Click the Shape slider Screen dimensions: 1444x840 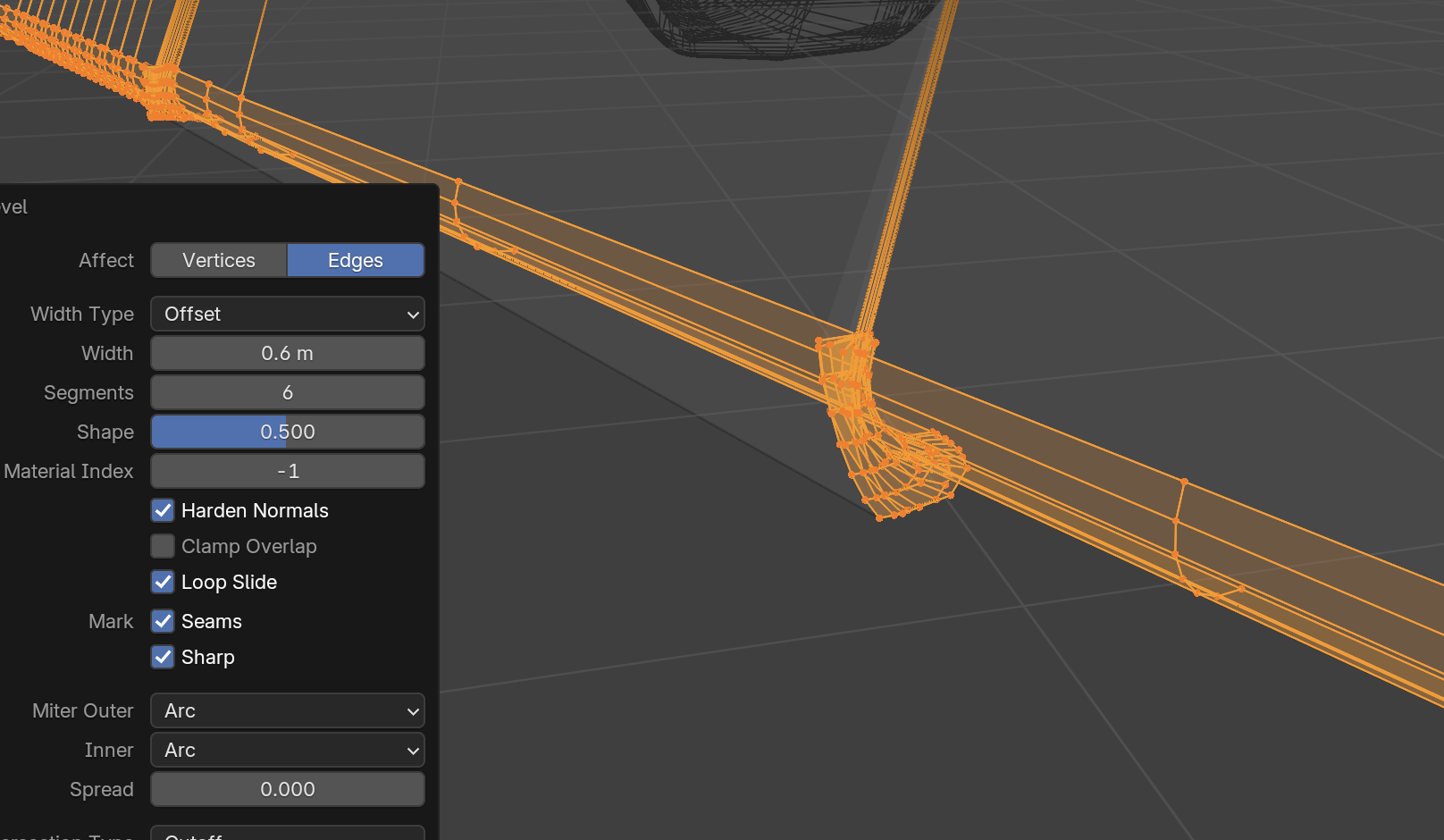coord(287,432)
